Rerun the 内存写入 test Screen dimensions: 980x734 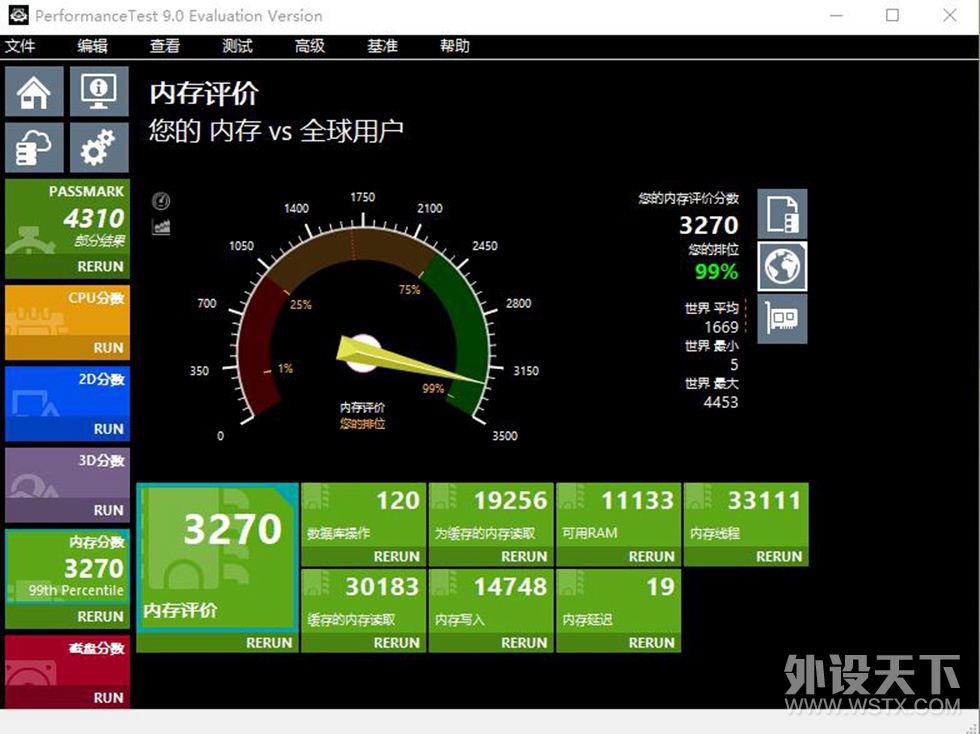pyautogui.click(x=524, y=643)
